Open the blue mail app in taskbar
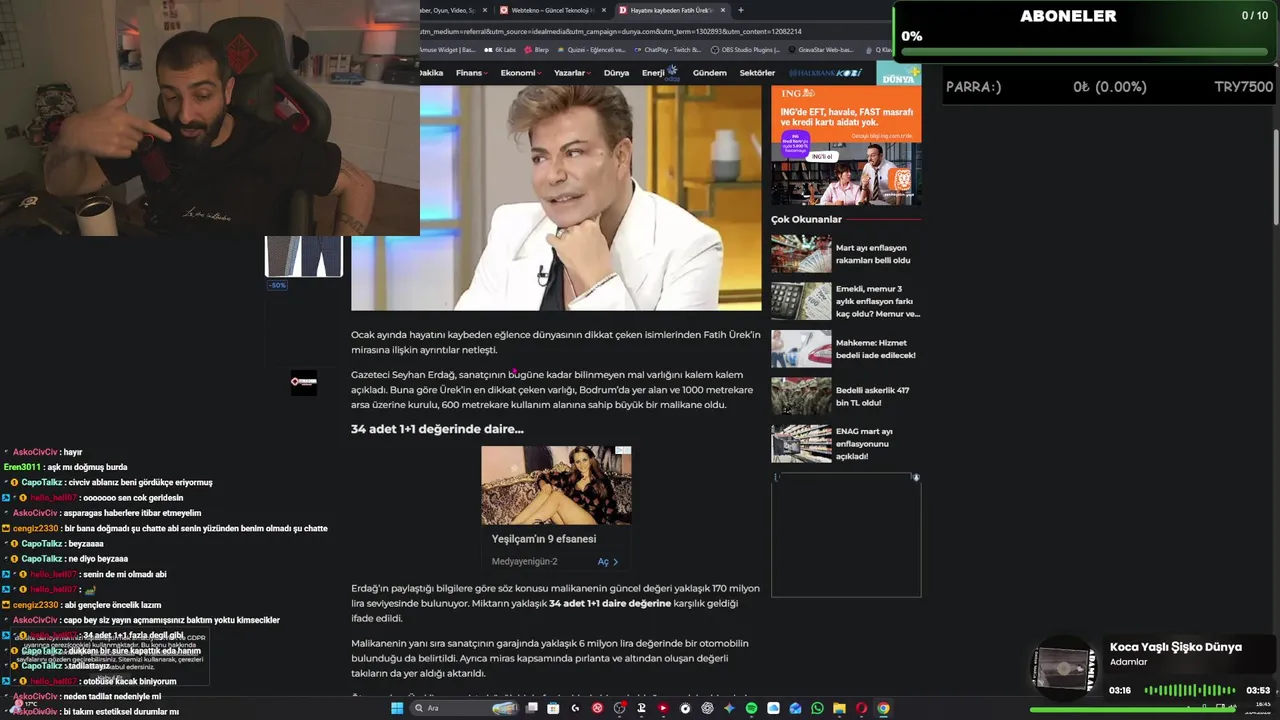Viewport: 1280px width, 720px height. (795, 708)
